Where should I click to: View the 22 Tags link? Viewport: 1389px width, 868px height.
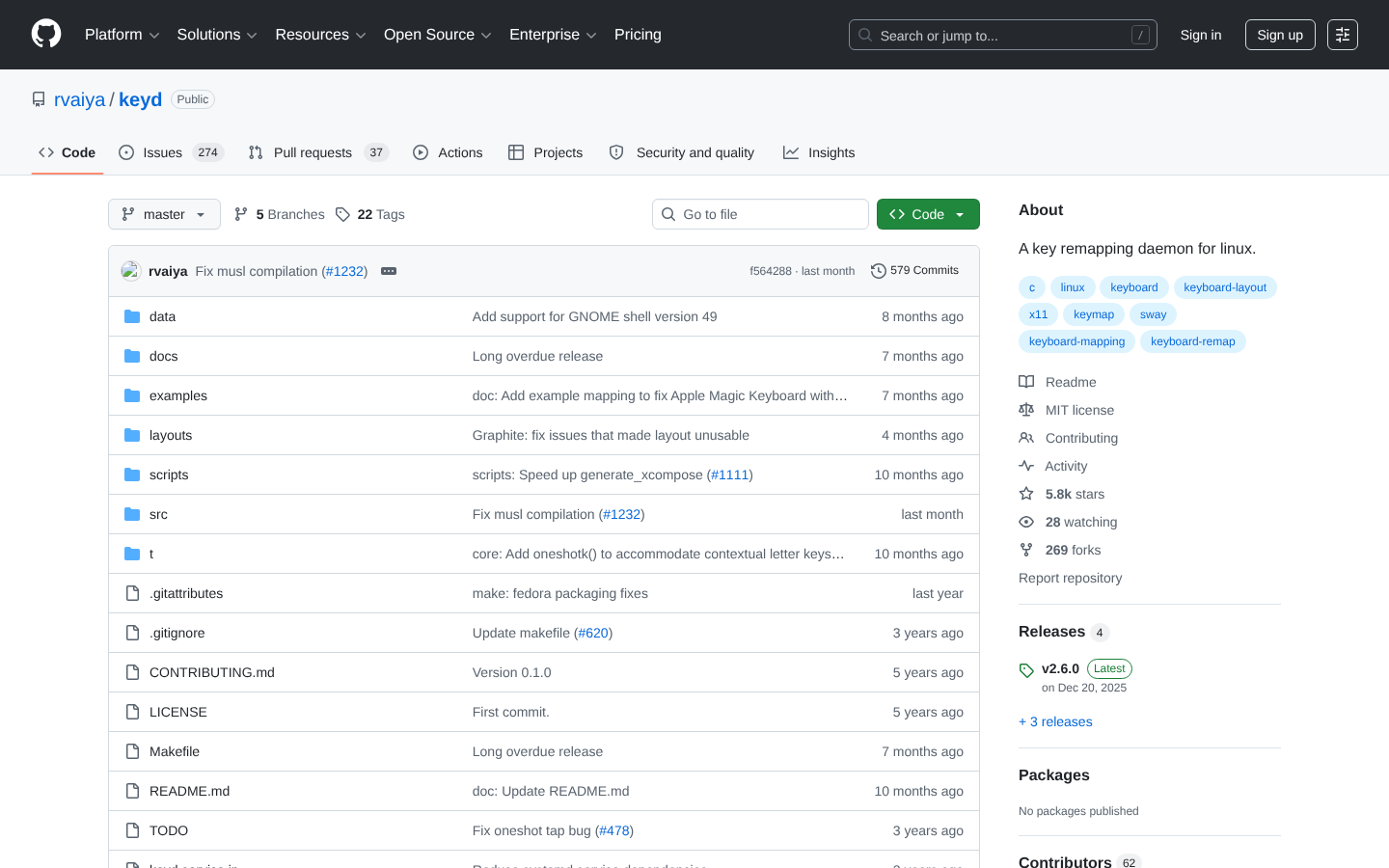[x=370, y=214]
